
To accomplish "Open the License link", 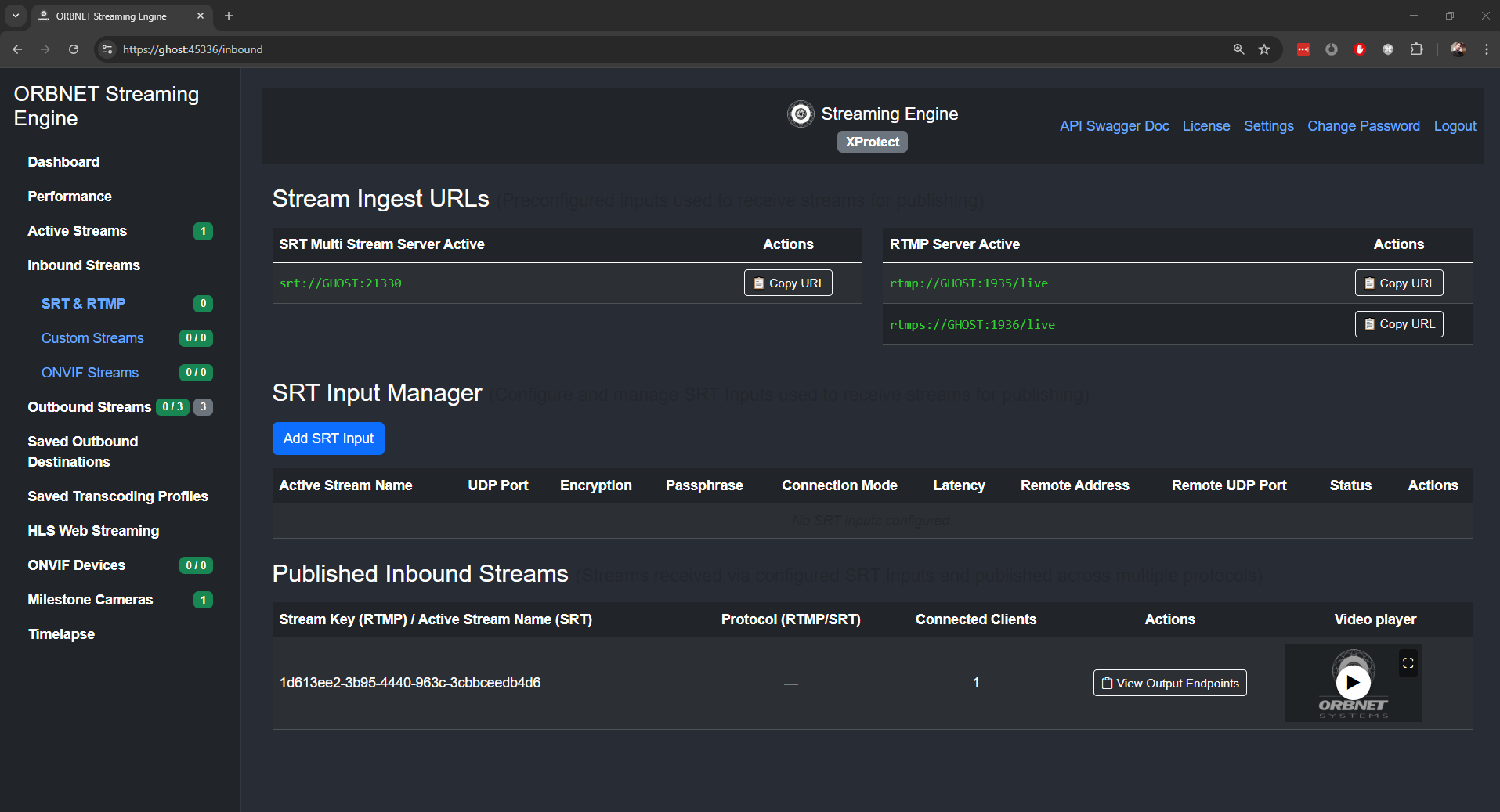I will tap(1206, 126).
